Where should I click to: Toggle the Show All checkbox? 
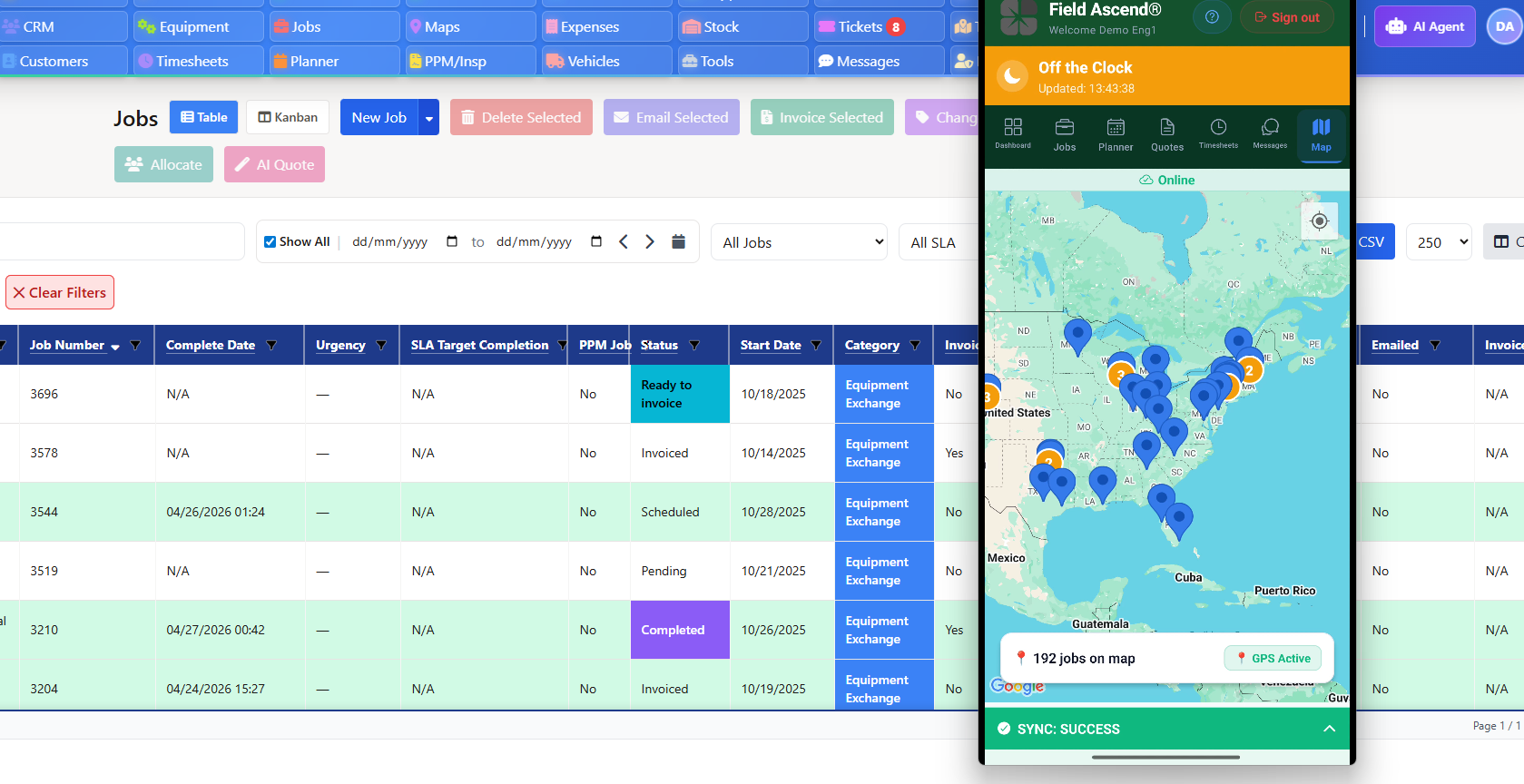pos(270,241)
